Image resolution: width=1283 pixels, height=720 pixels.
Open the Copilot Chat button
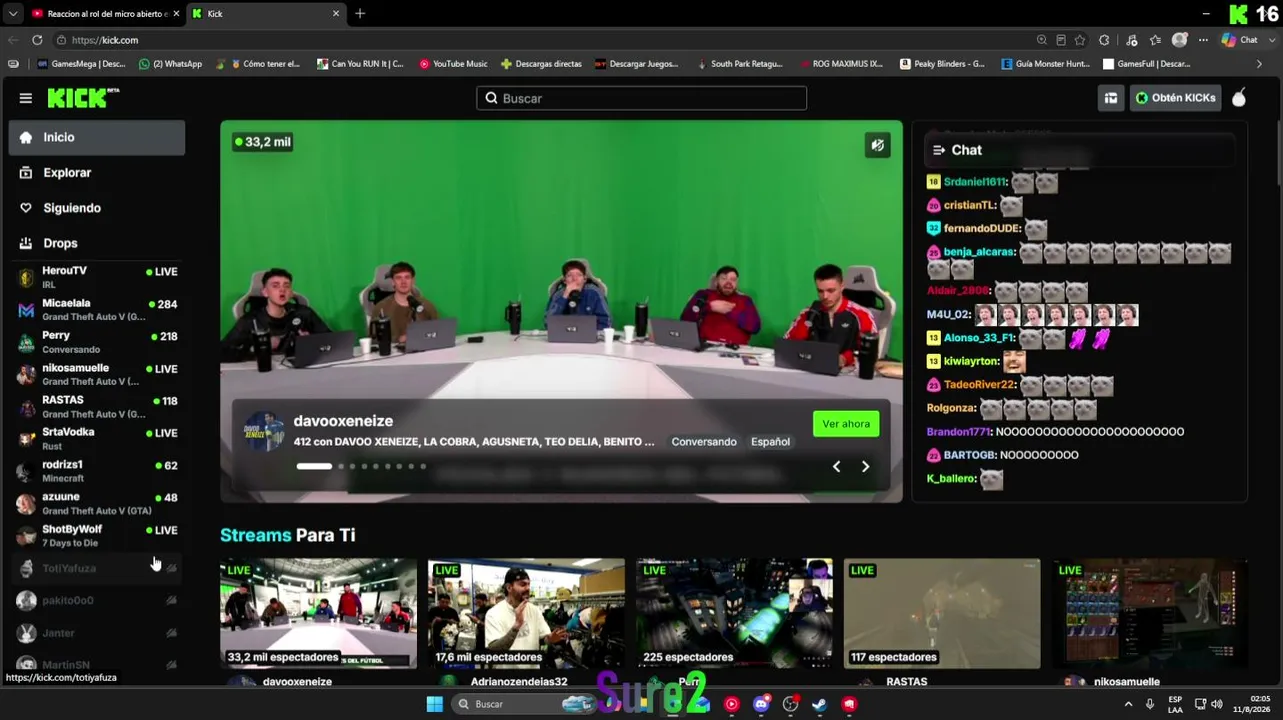[1239, 40]
